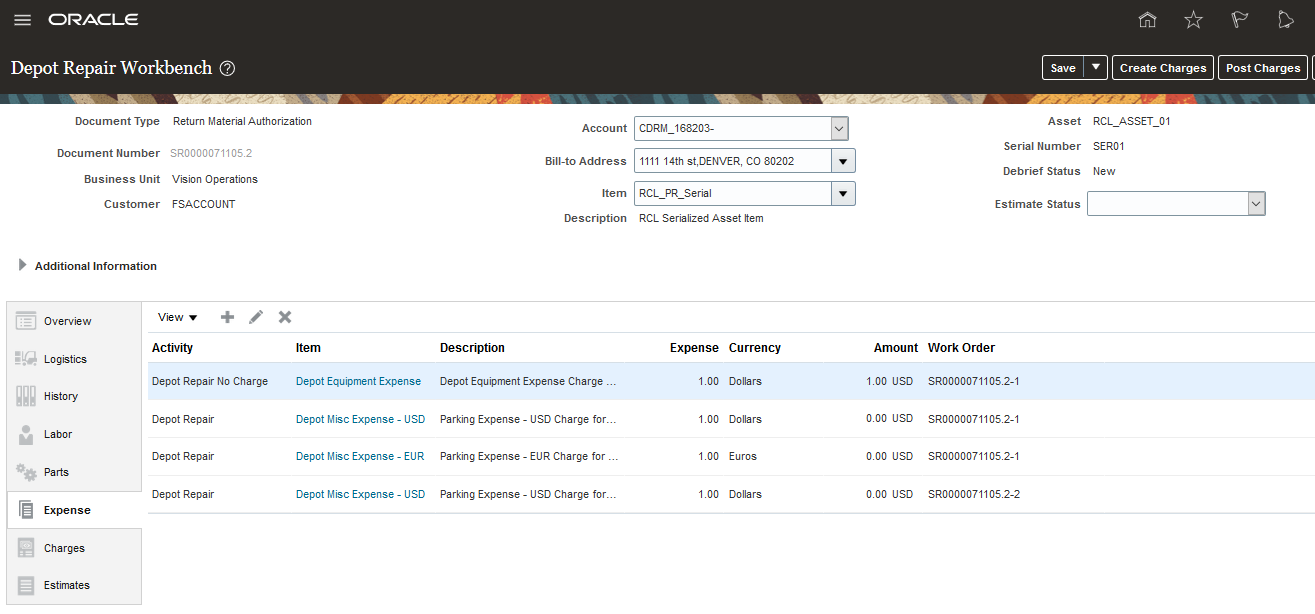Click the Currency column header
This screenshot has height=614, width=1315.
click(x=755, y=348)
